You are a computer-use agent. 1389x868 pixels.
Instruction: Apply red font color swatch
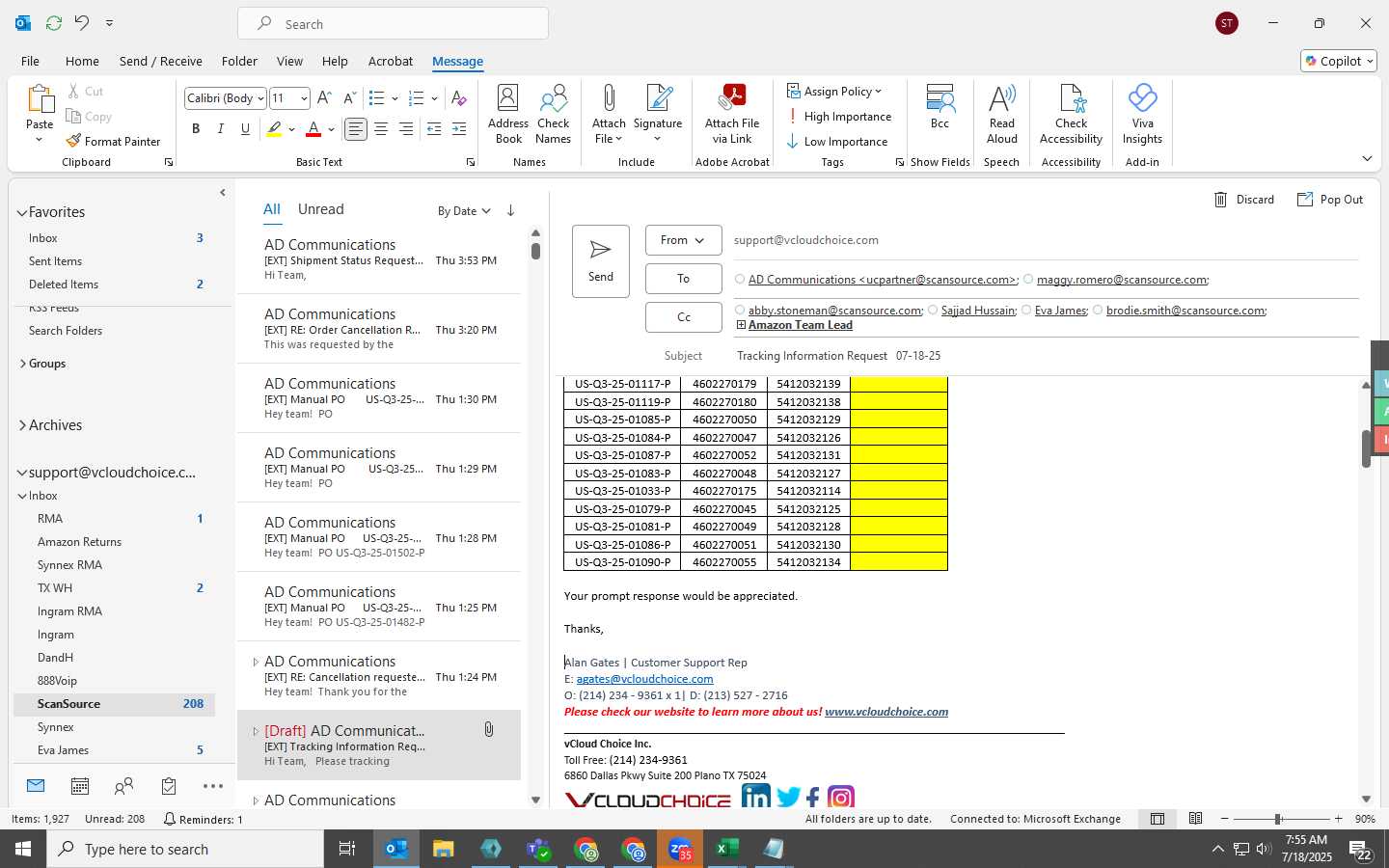[x=313, y=128]
